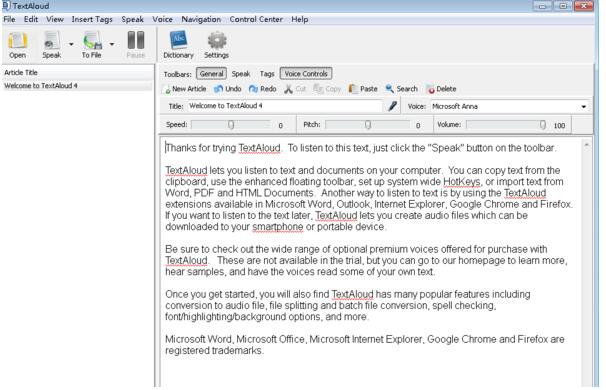Click the word "HotKeys" in the text
Image resolution: width=606 pixels, height=390 pixels.
(462, 182)
